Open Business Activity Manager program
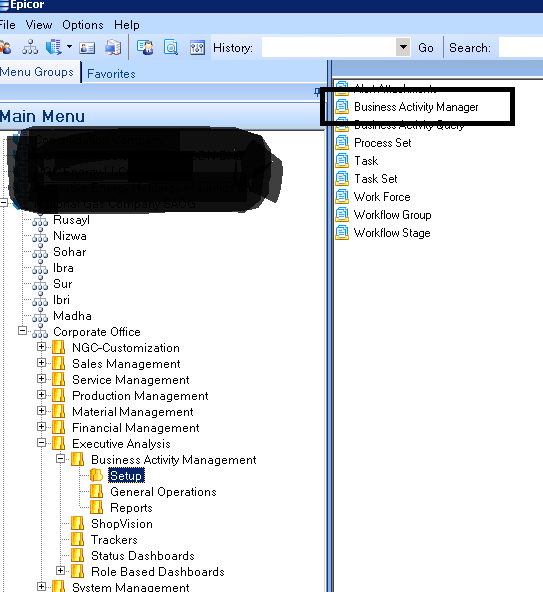 tap(416, 107)
